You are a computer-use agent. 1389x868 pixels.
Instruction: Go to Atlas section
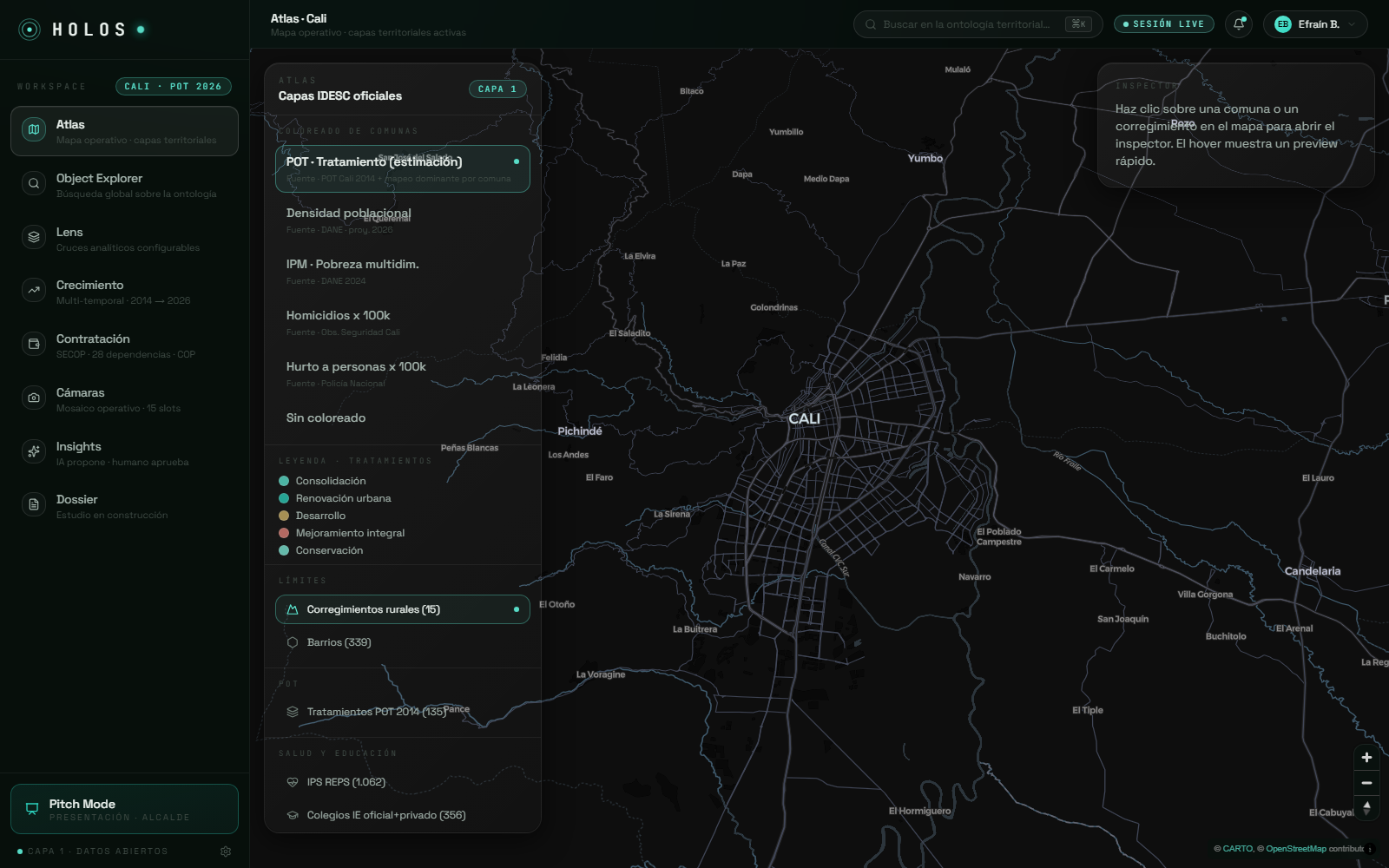(124, 131)
